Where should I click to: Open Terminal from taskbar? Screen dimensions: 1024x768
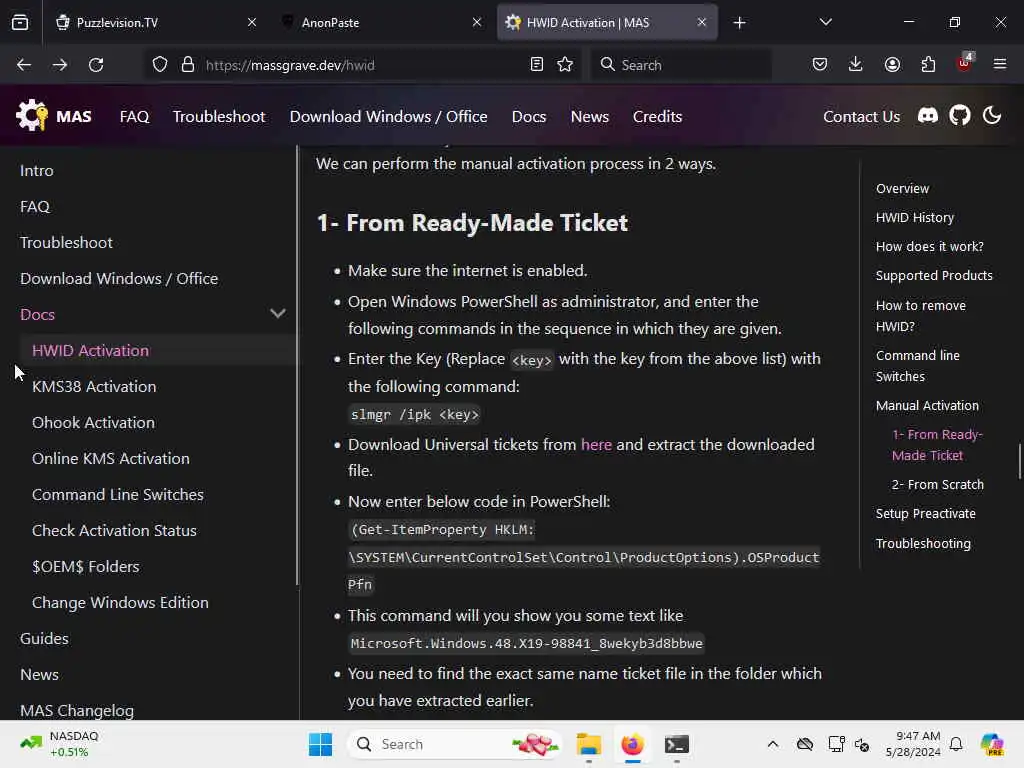click(x=677, y=744)
